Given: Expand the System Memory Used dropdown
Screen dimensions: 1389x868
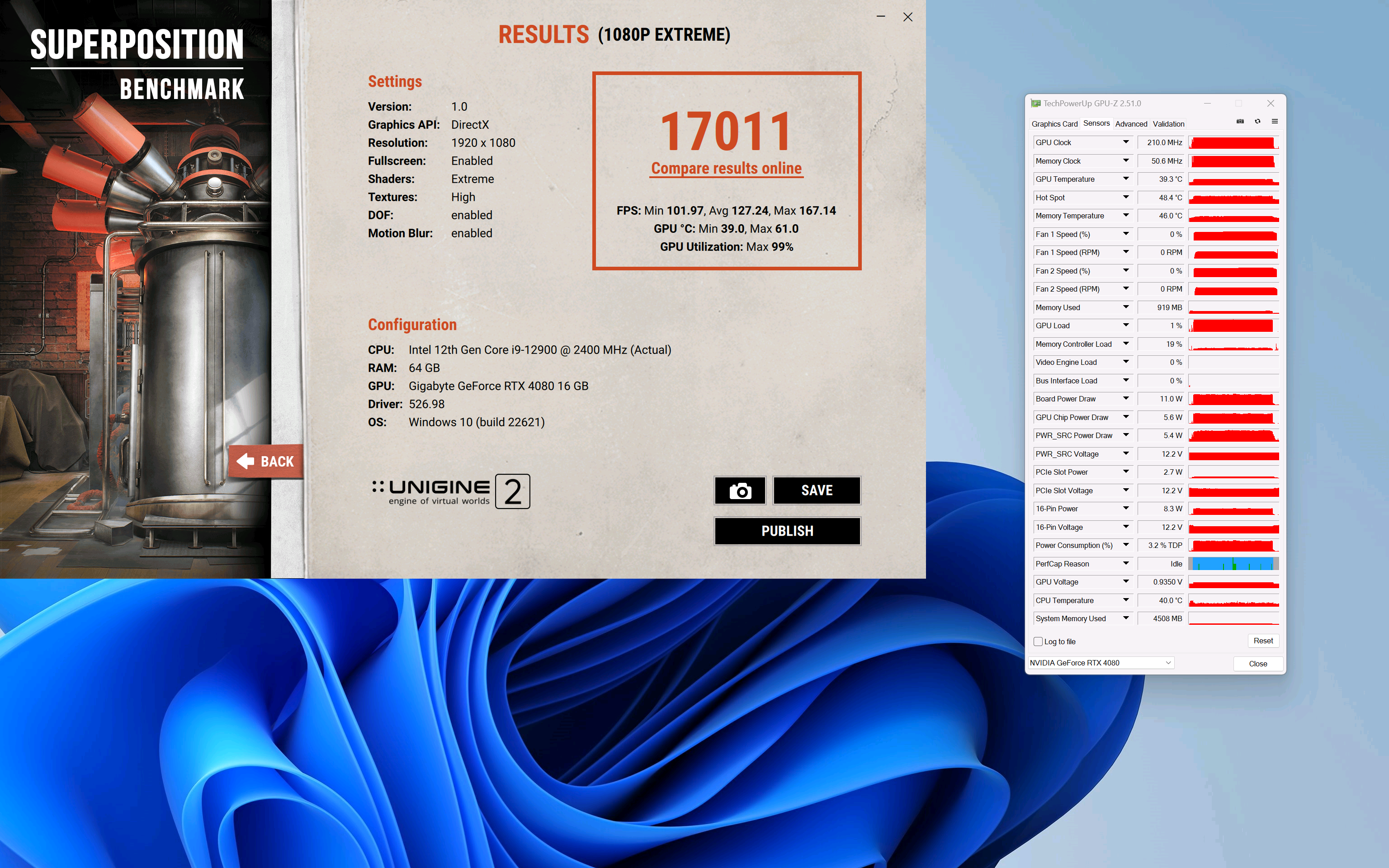Looking at the screenshot, I should point(1126,618).
